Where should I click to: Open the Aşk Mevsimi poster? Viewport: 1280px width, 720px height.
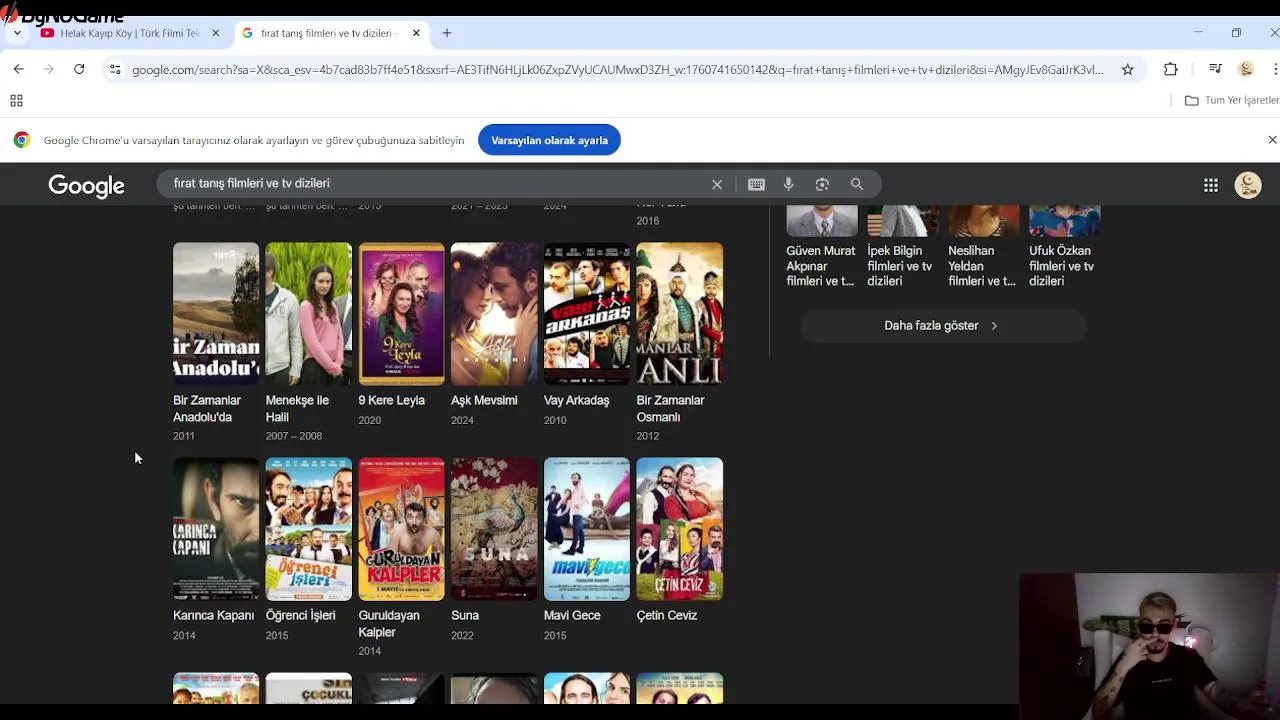pos(494,314)
